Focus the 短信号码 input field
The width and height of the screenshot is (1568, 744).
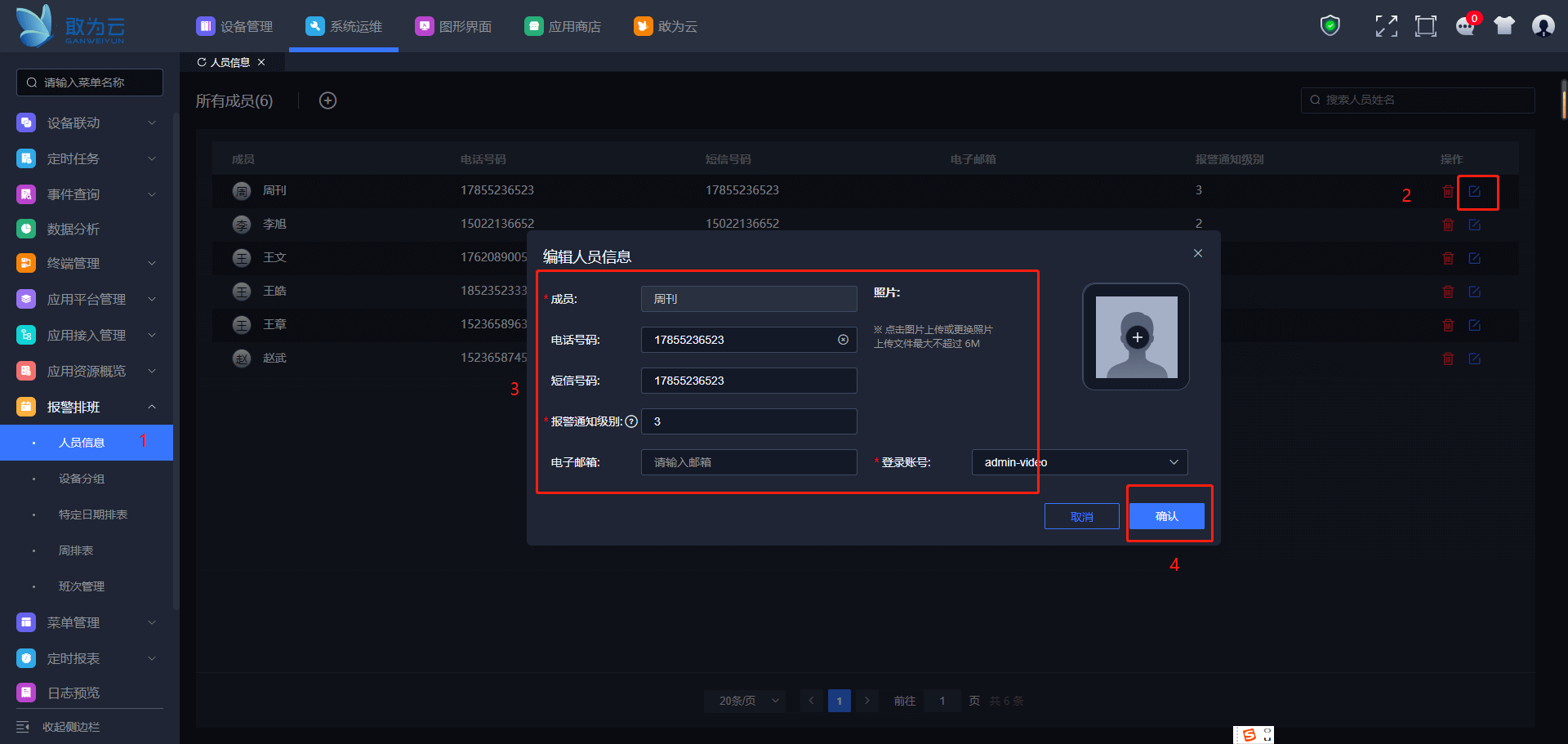tap(749, 381)
